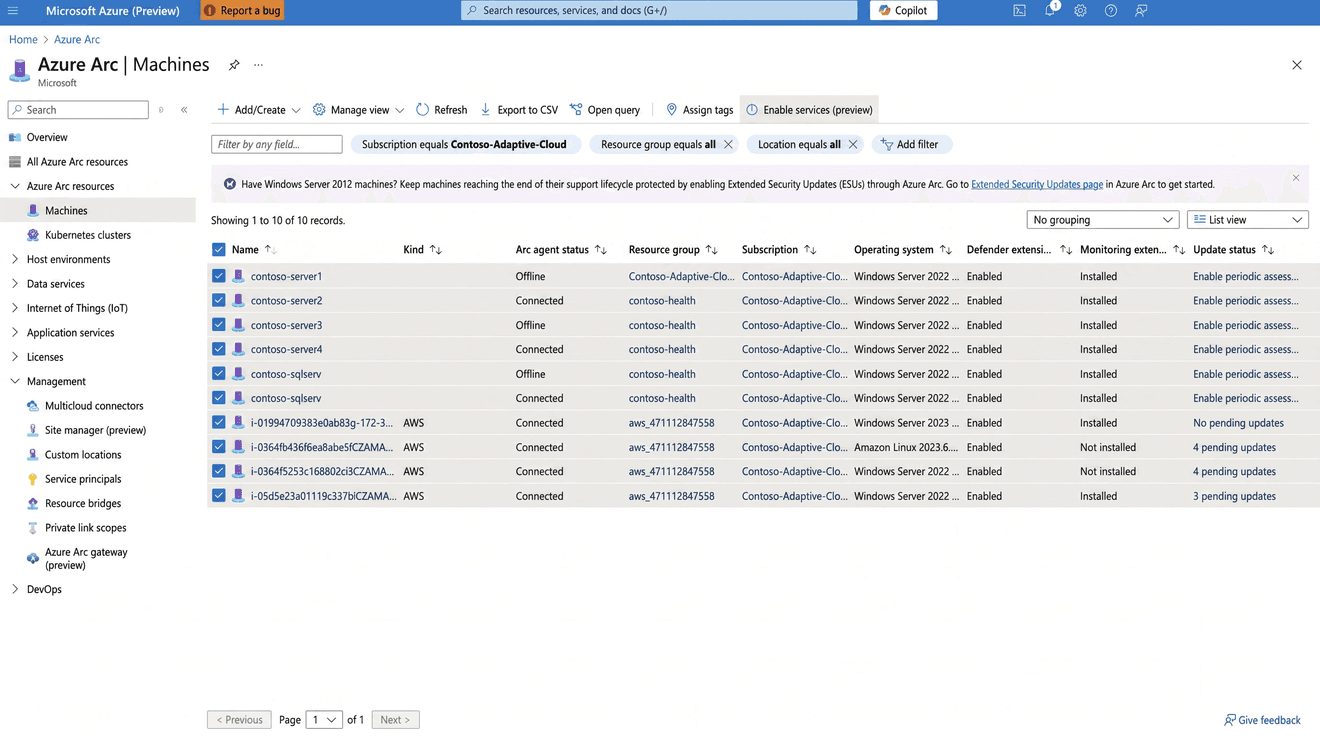This screenshot has height=737, width=1320.
Task: Open the page number dropdown
Action: [324, 720]
